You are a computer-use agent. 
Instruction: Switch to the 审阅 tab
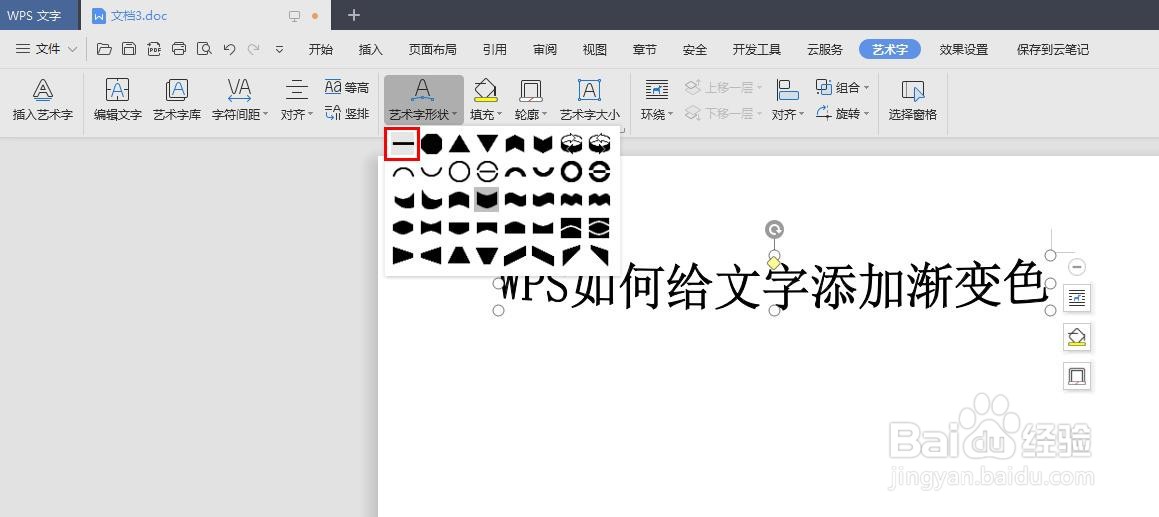point(545,50)
